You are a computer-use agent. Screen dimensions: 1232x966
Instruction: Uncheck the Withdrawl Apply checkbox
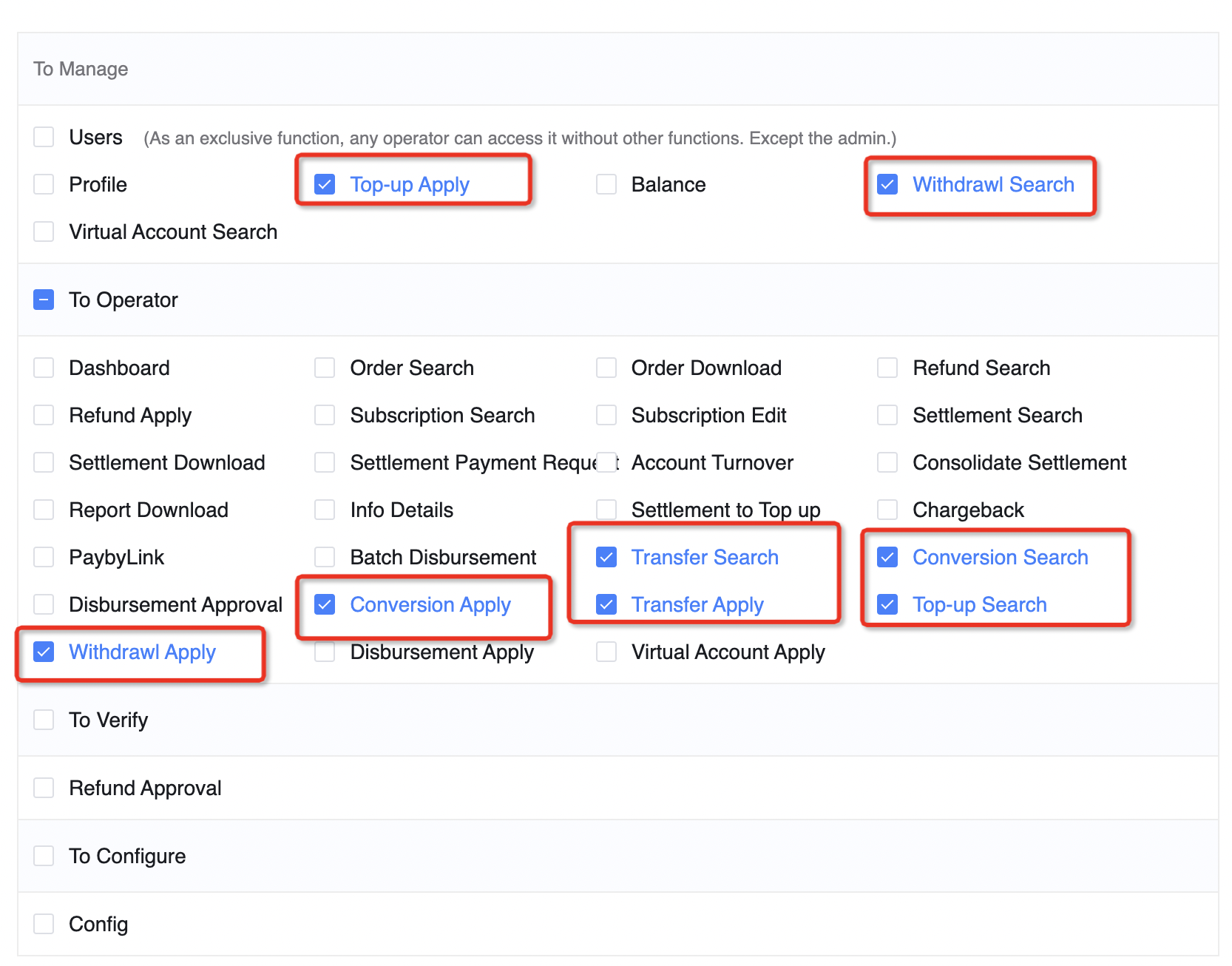(x=44, y=652)
